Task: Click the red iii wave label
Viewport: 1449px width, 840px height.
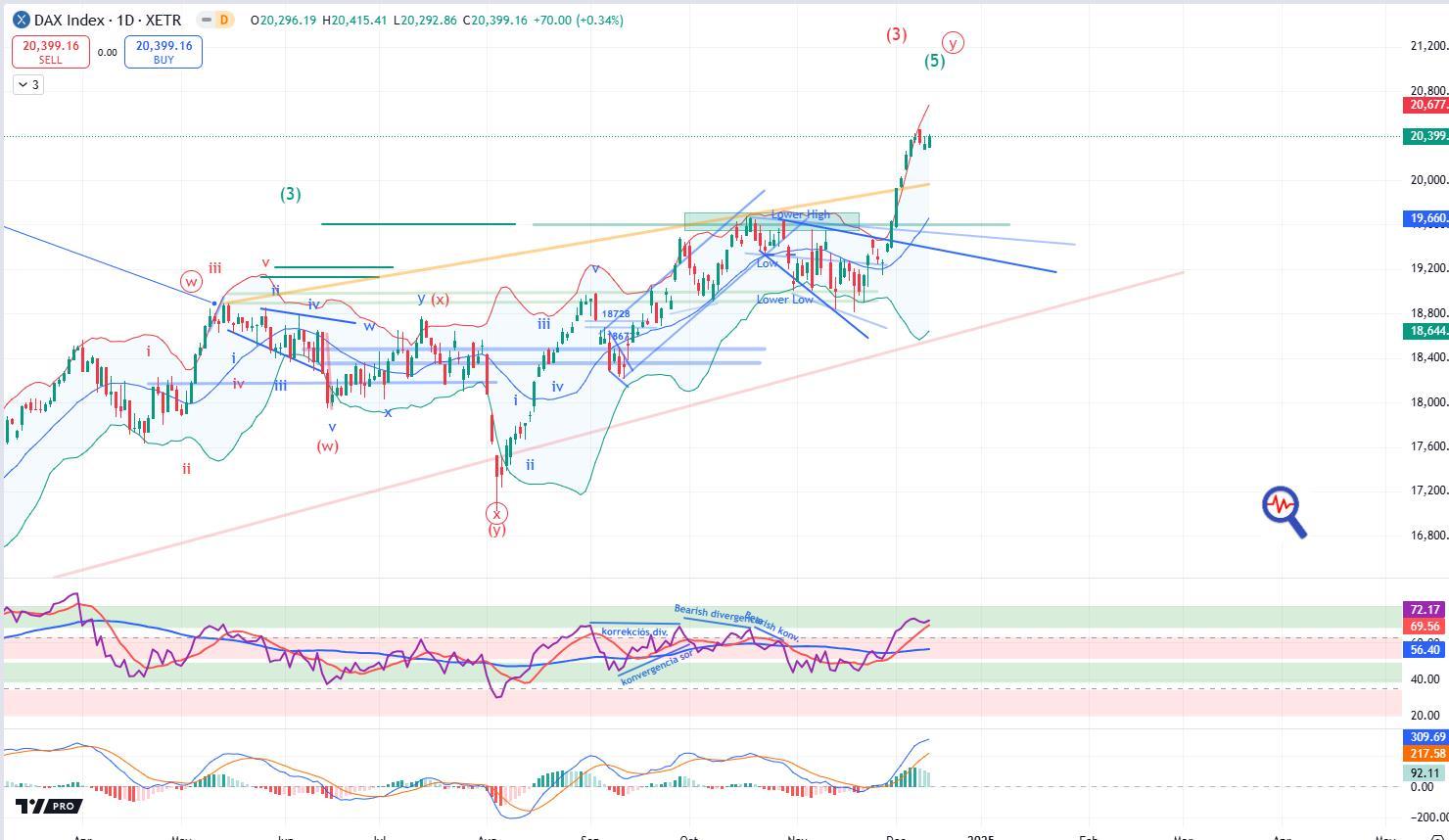Action: coord(213,268)
